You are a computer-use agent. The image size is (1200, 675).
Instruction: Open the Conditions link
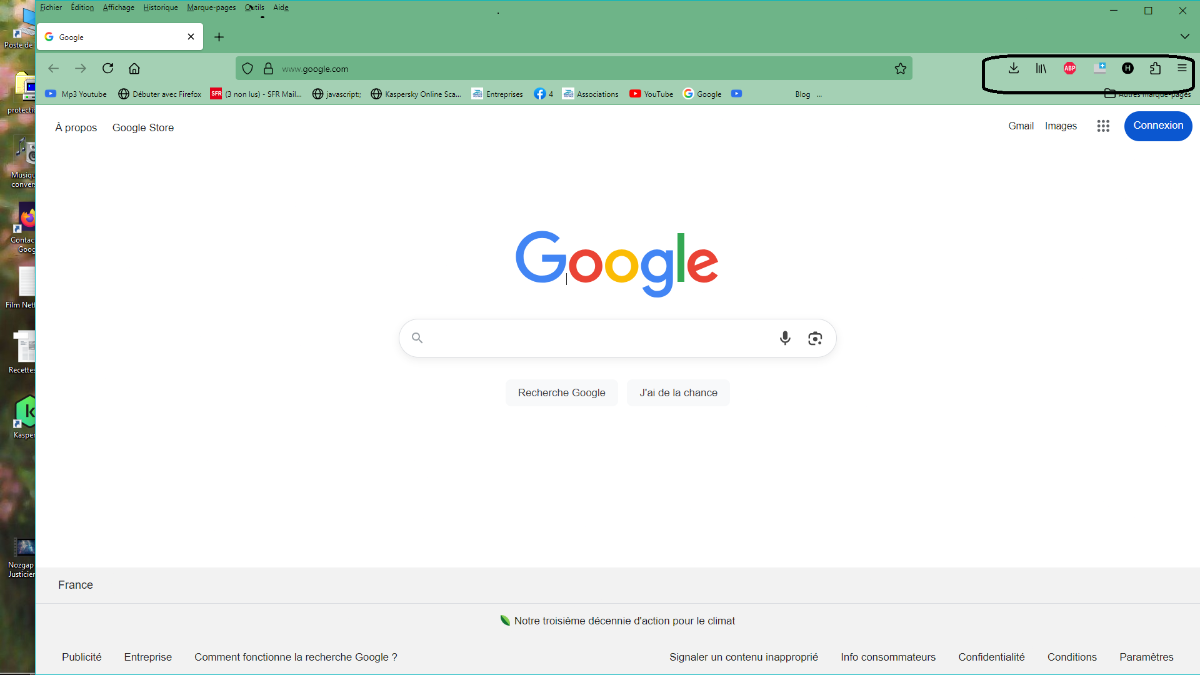tap(1072, 657)
